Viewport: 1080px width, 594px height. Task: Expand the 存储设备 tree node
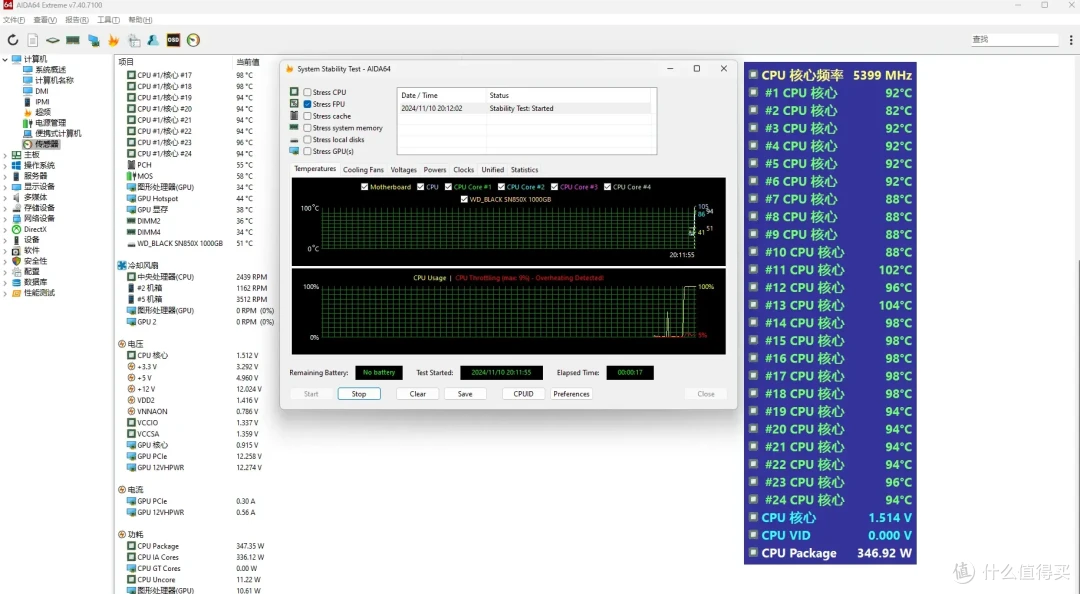[6, 208]
